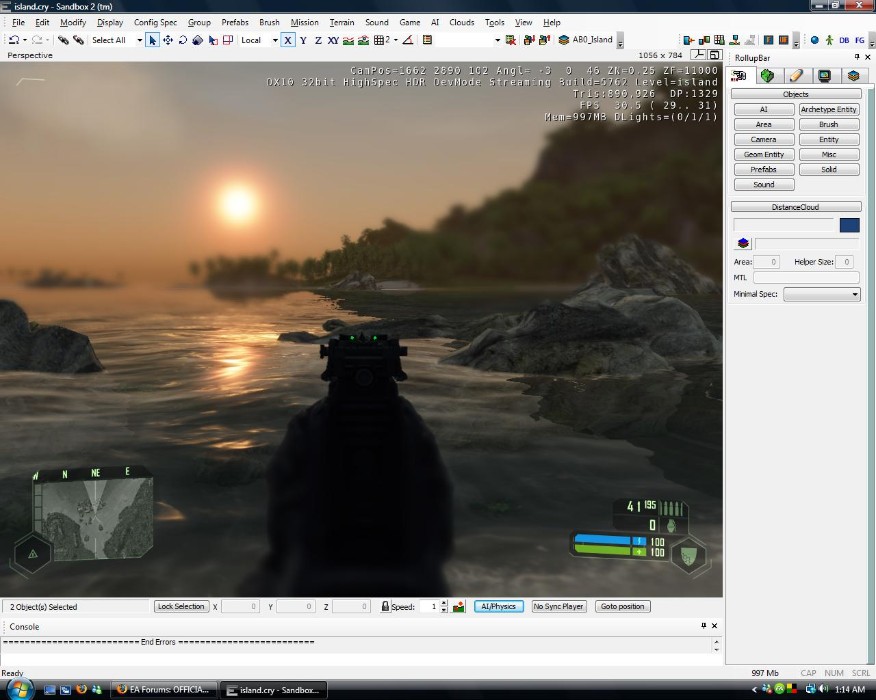Image resolution: width=876 pixels, height=700 pixels.
Task: Select the arrow selection tool in toolbar
Action: [x=152, y=40]
